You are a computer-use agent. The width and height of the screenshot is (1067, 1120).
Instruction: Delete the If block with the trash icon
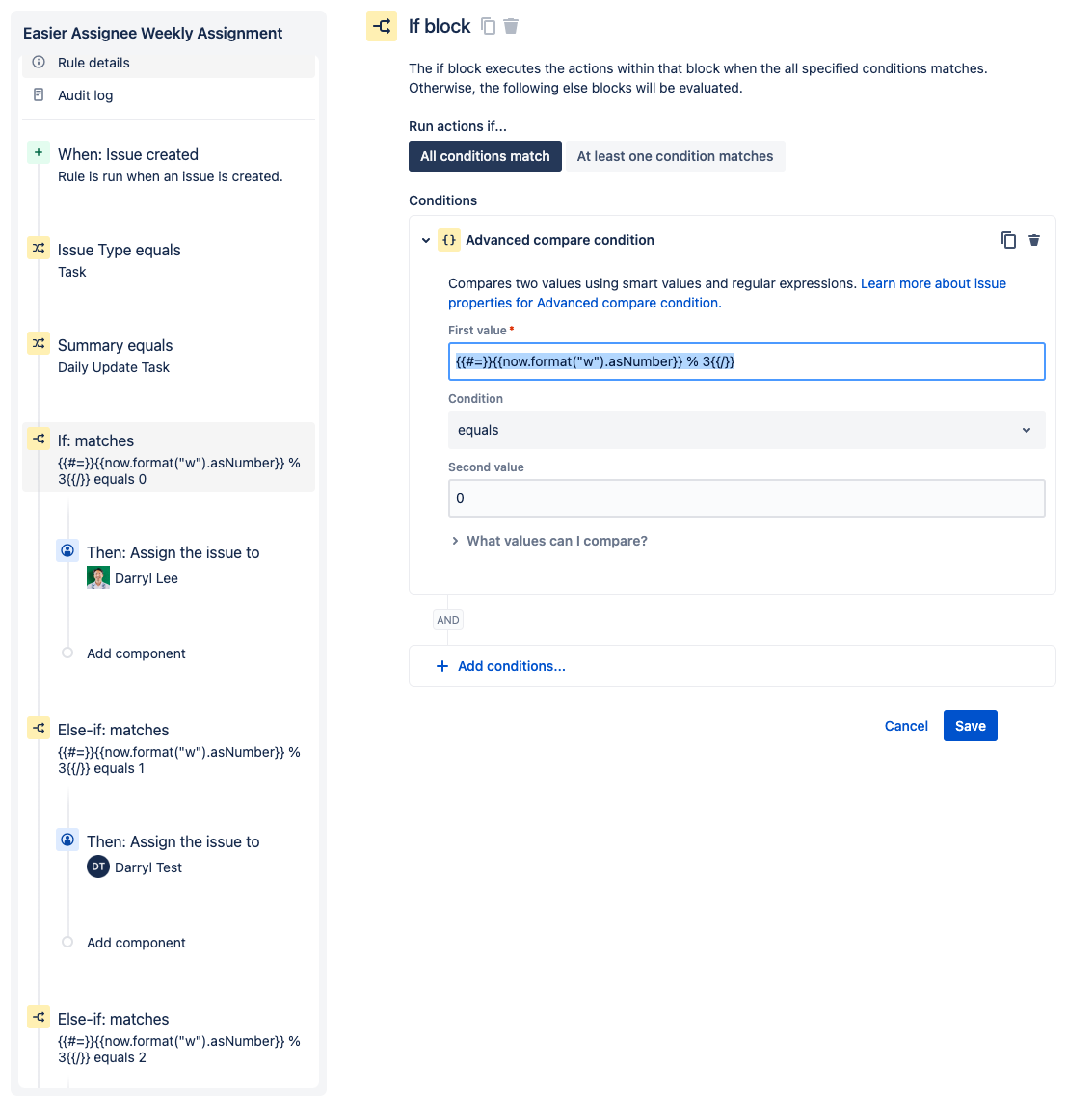(512, 26)
